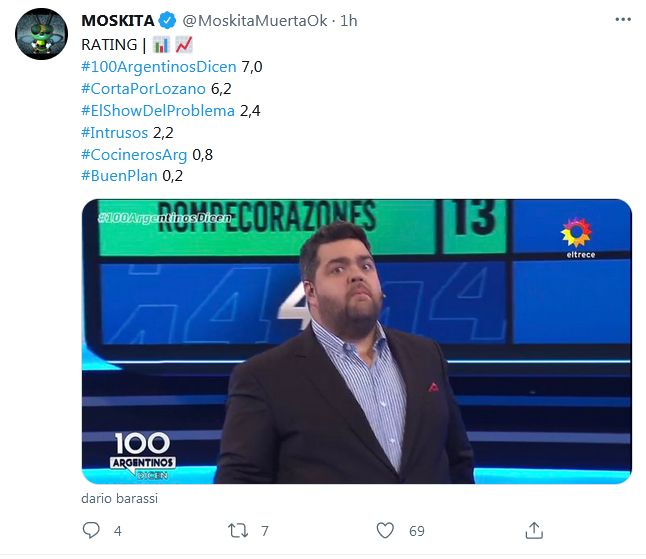Click the blue verified badge next to MOSKITA
Screen dimensions: 646x559
tap(167, 21)
